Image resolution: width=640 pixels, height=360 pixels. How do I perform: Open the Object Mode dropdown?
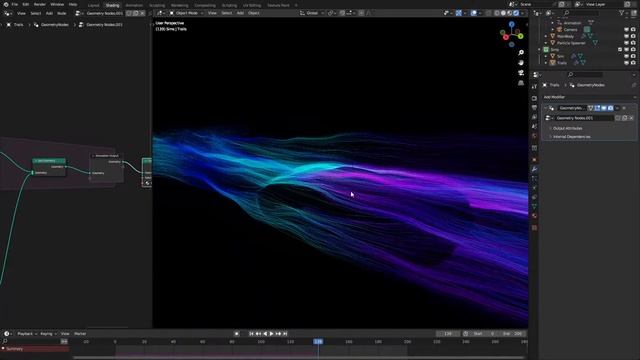pyautogui.click(x=187, y=13)
